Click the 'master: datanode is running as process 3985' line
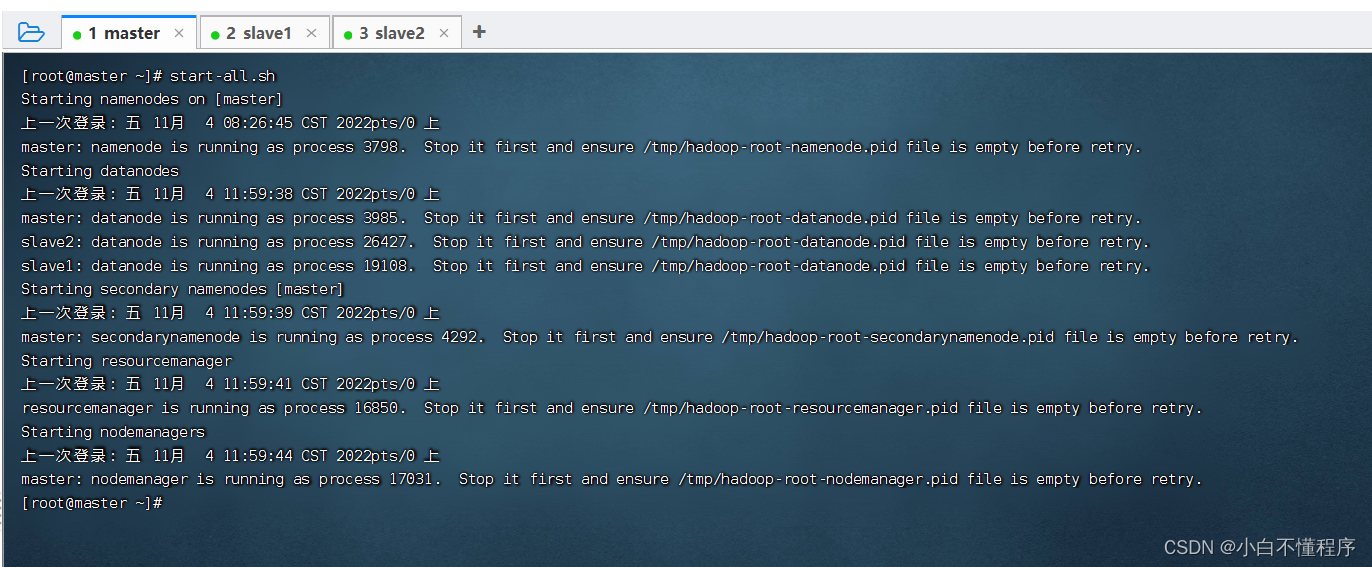The image size is (1372, 567). tap(581, 218)
